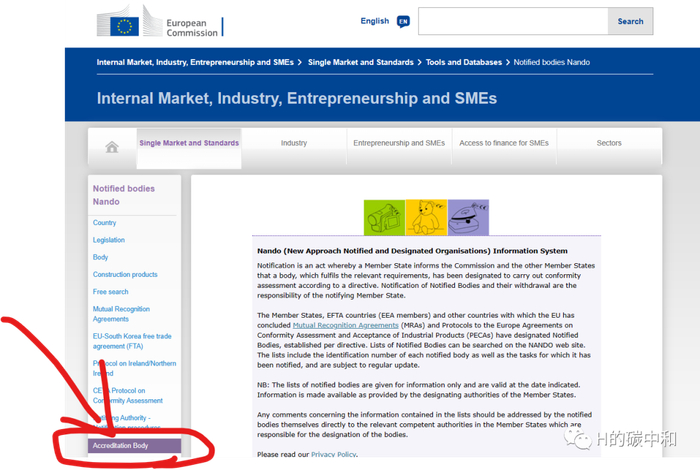700x470 pixels.
Task: Open the Free search sidebar link
Action: (111, 292)
